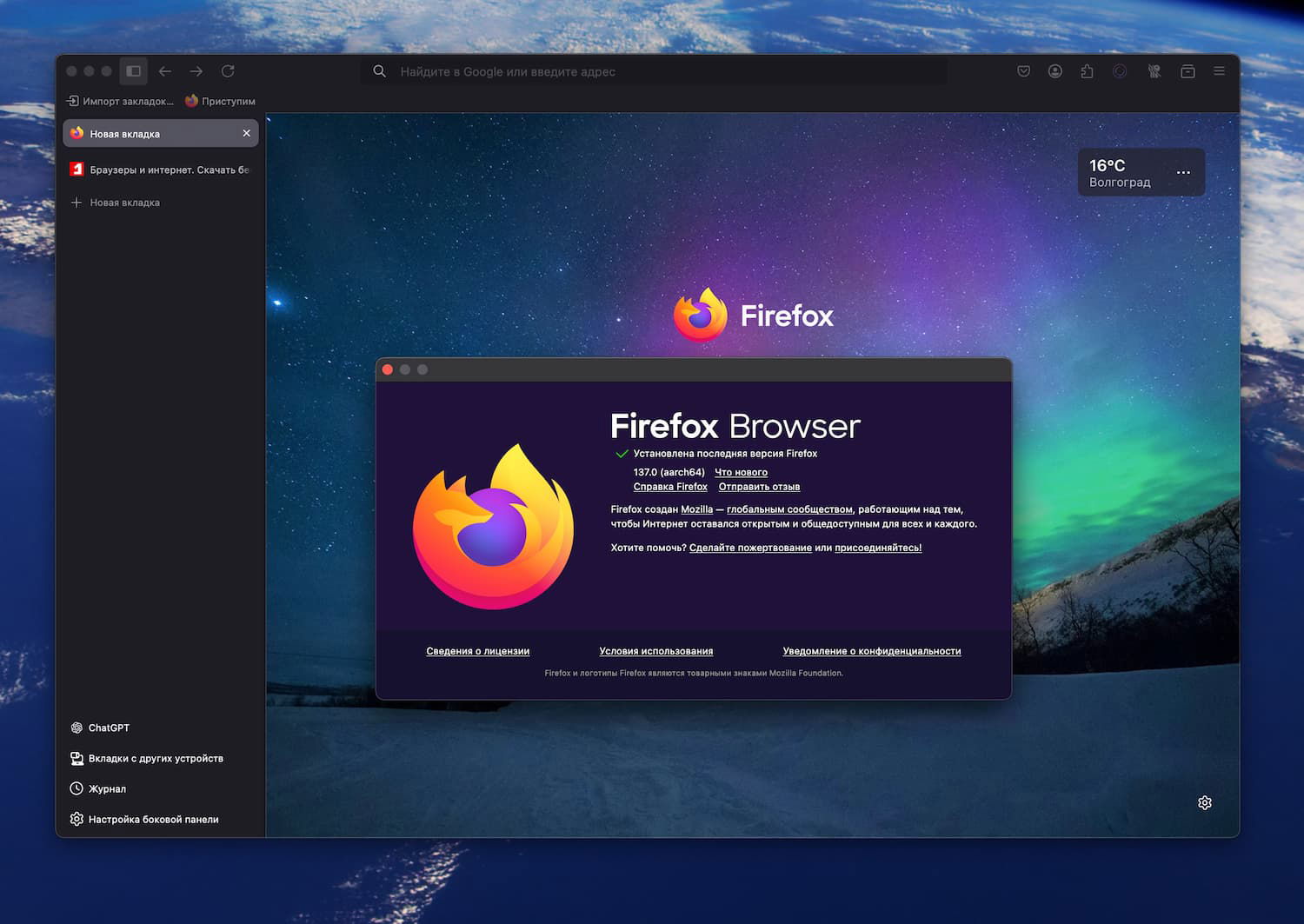Open new tab customization gear
Viewport: 1304px width, 924px height.
[1205, 802]
